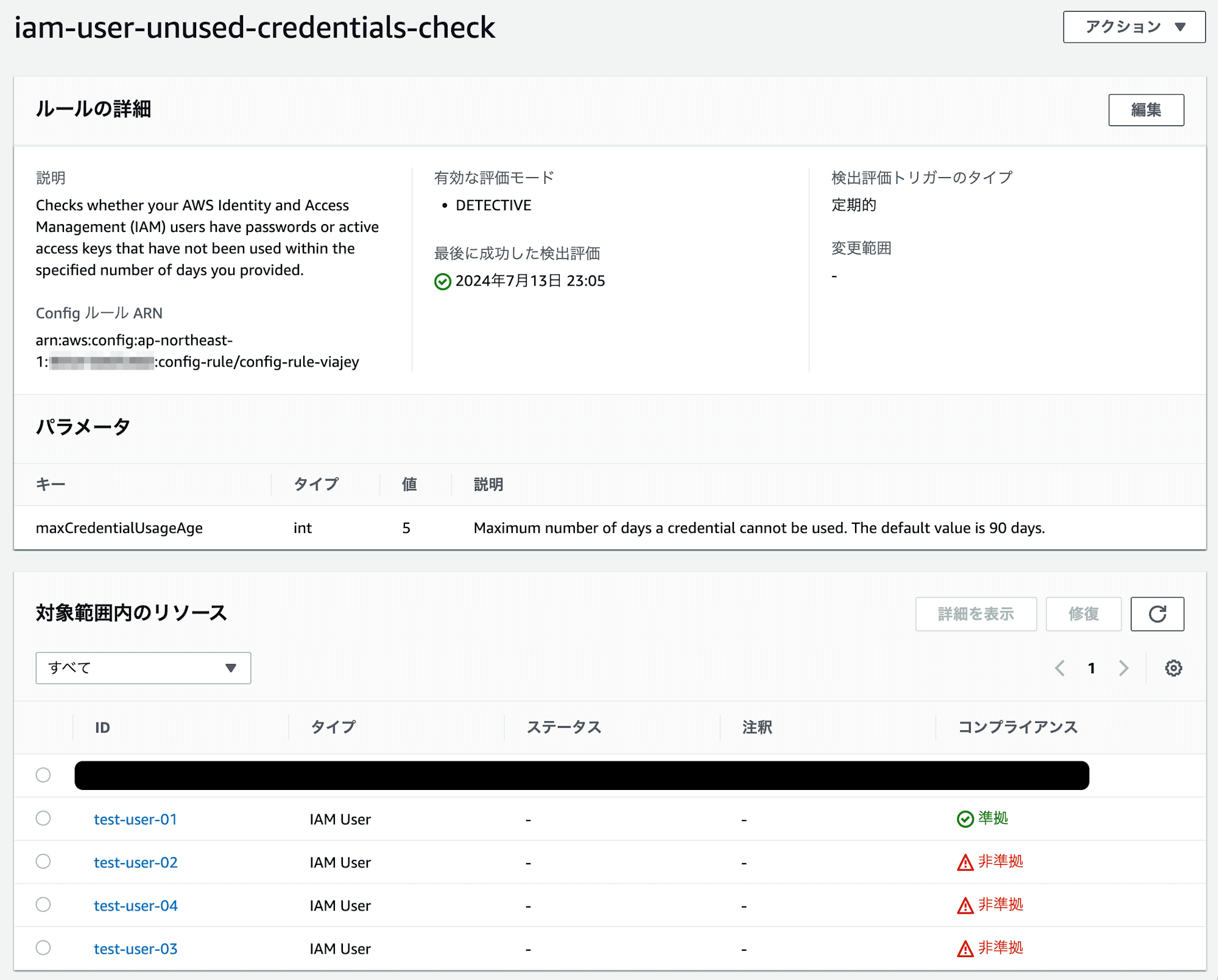Viewport: 1218px width, 980px height.
Task: Click the パラメータ section heading
Action: pos(83,426)
